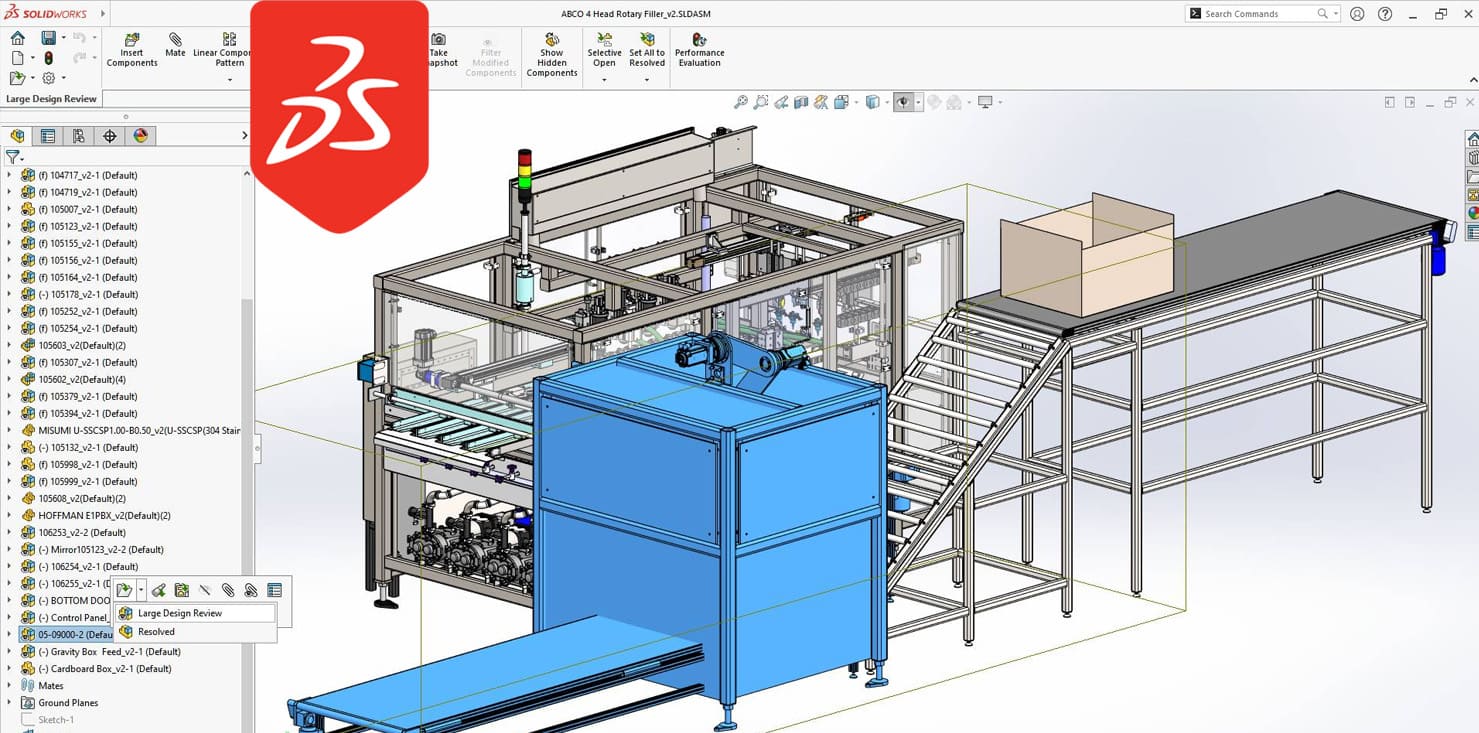Select the Mate tool
Viewport: 1479px width, 733px height.
[175, 45]
